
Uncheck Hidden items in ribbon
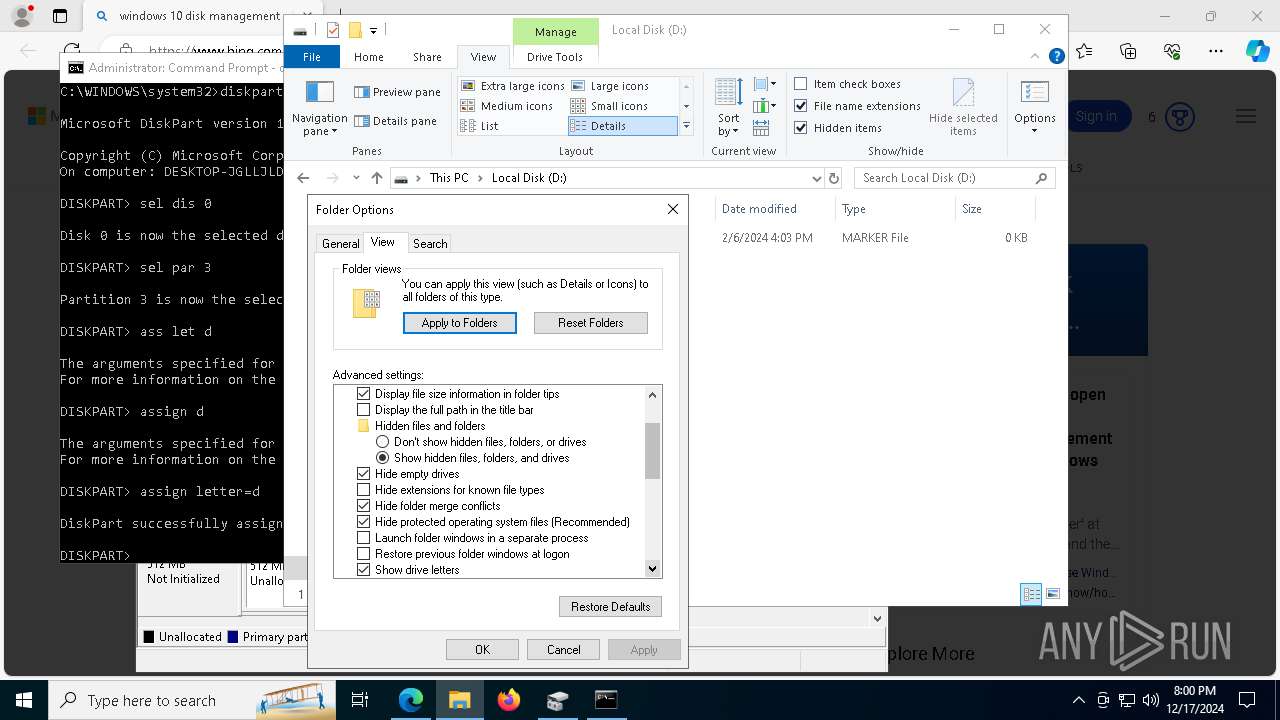point(838,128)
